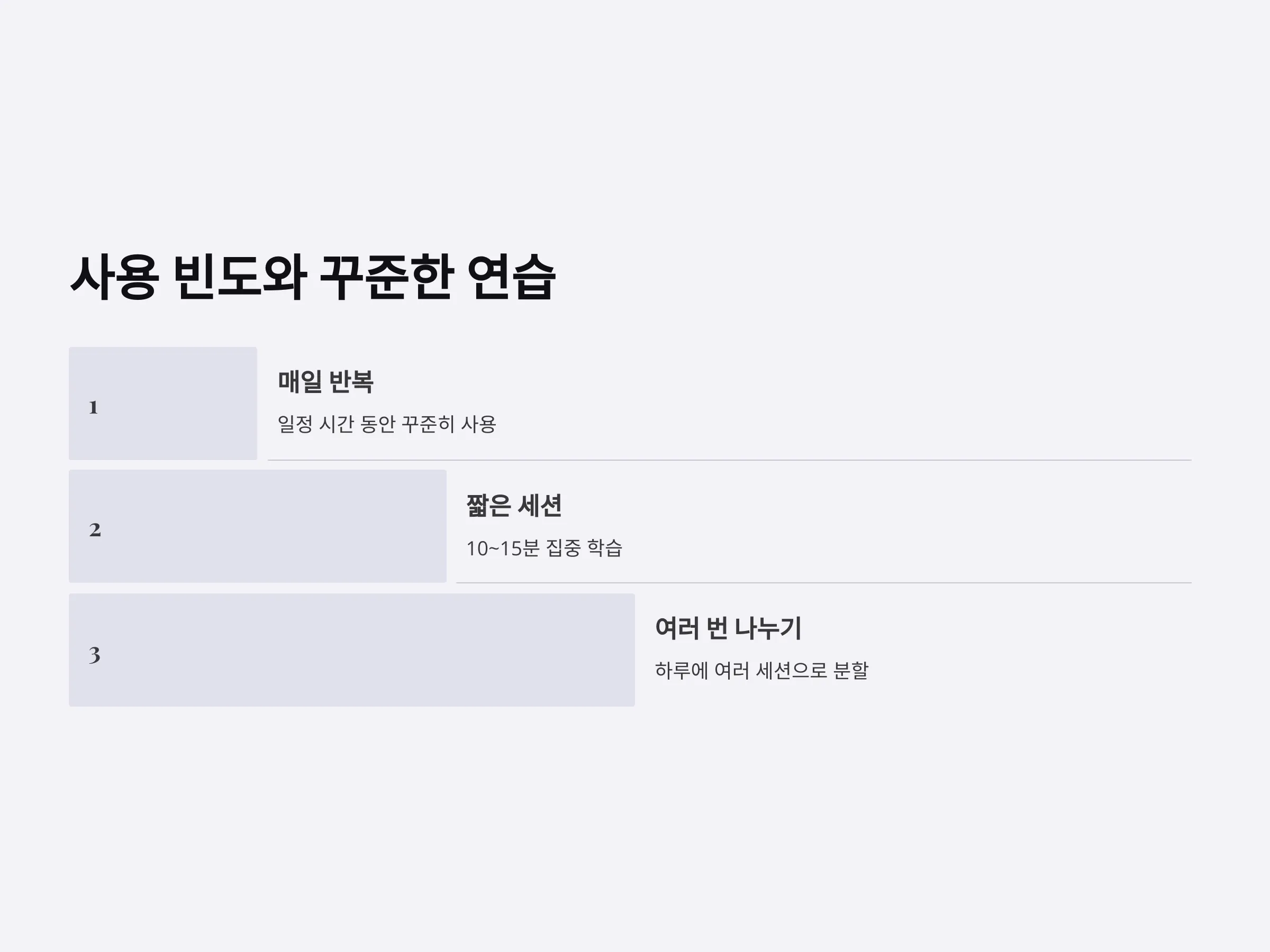Select the divider line under 매일 반복
The width and height of the screenshot is (1270, 952).
pos(730,460)
